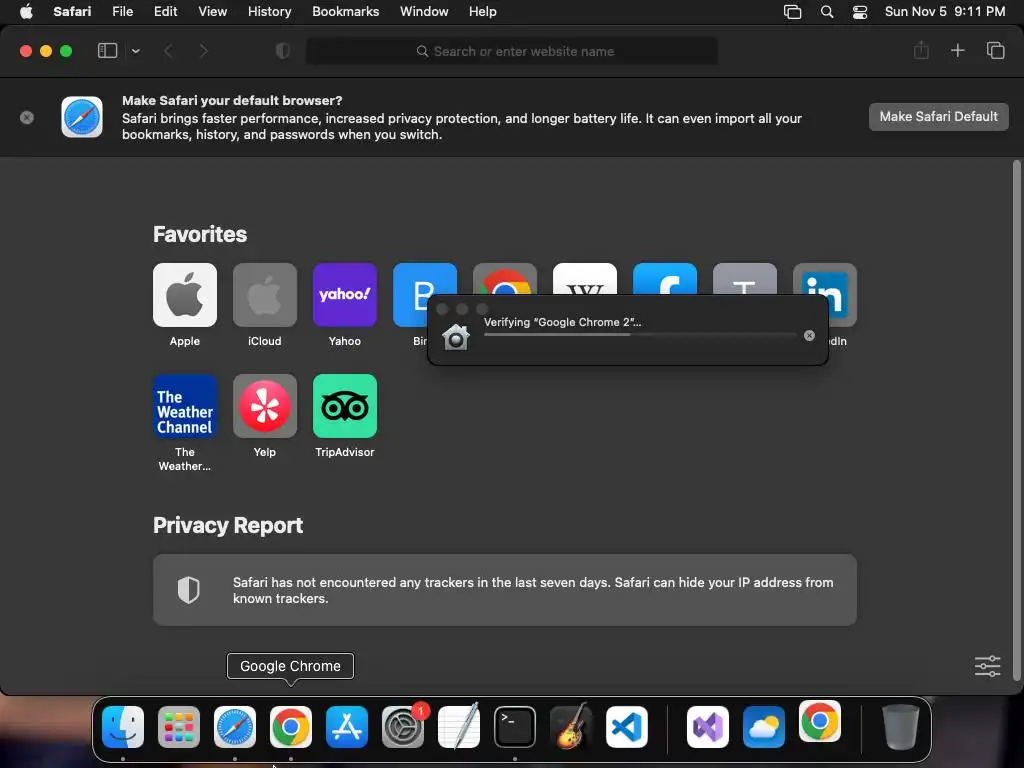
Task: Open the Bookmarks menu
Action: (x=345, y=12)
